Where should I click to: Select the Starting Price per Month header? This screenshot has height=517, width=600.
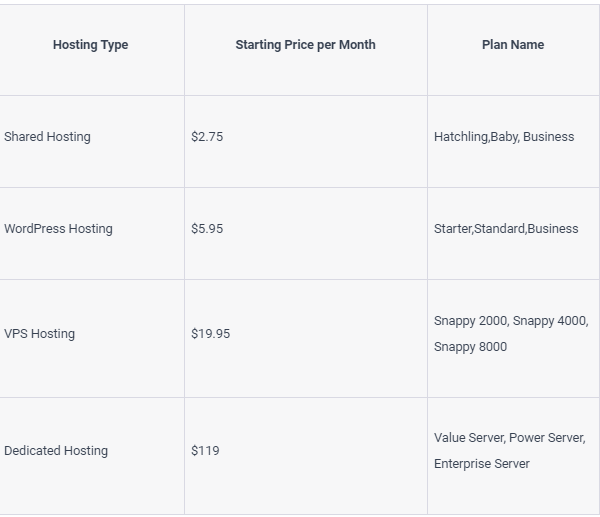pos(305,45)
